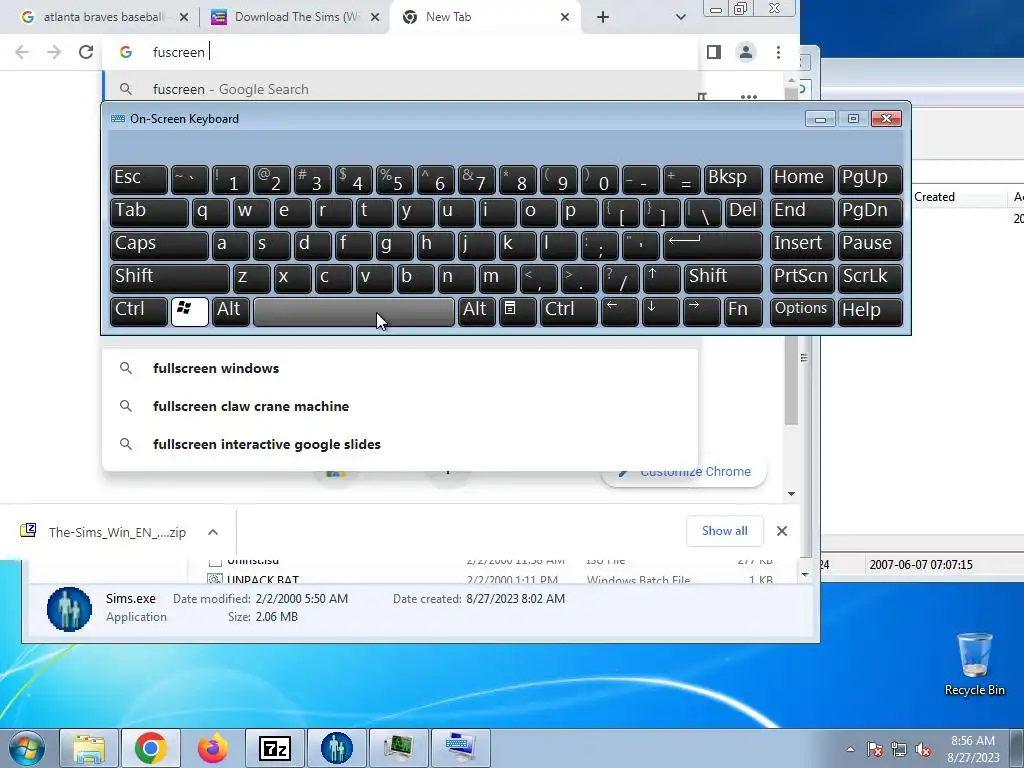1024x768 pixels.
Task: Close the atlanta braves baseball tab
Action: (x=184, y=17)
